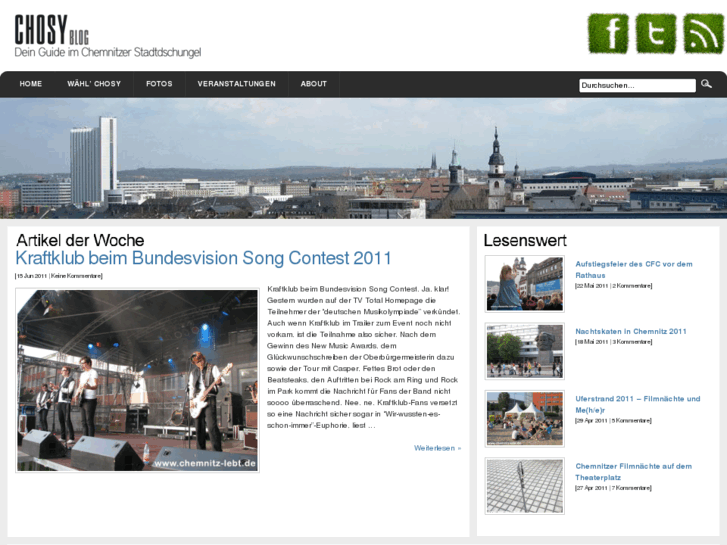
Task: Open the Twitter grass icon
Action: 656,33
